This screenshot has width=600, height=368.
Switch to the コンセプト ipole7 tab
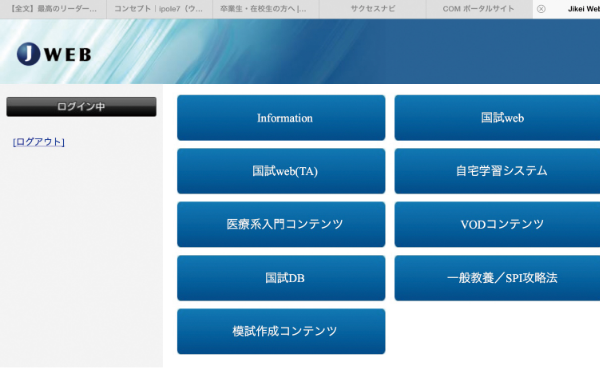(x=159, y=9)
